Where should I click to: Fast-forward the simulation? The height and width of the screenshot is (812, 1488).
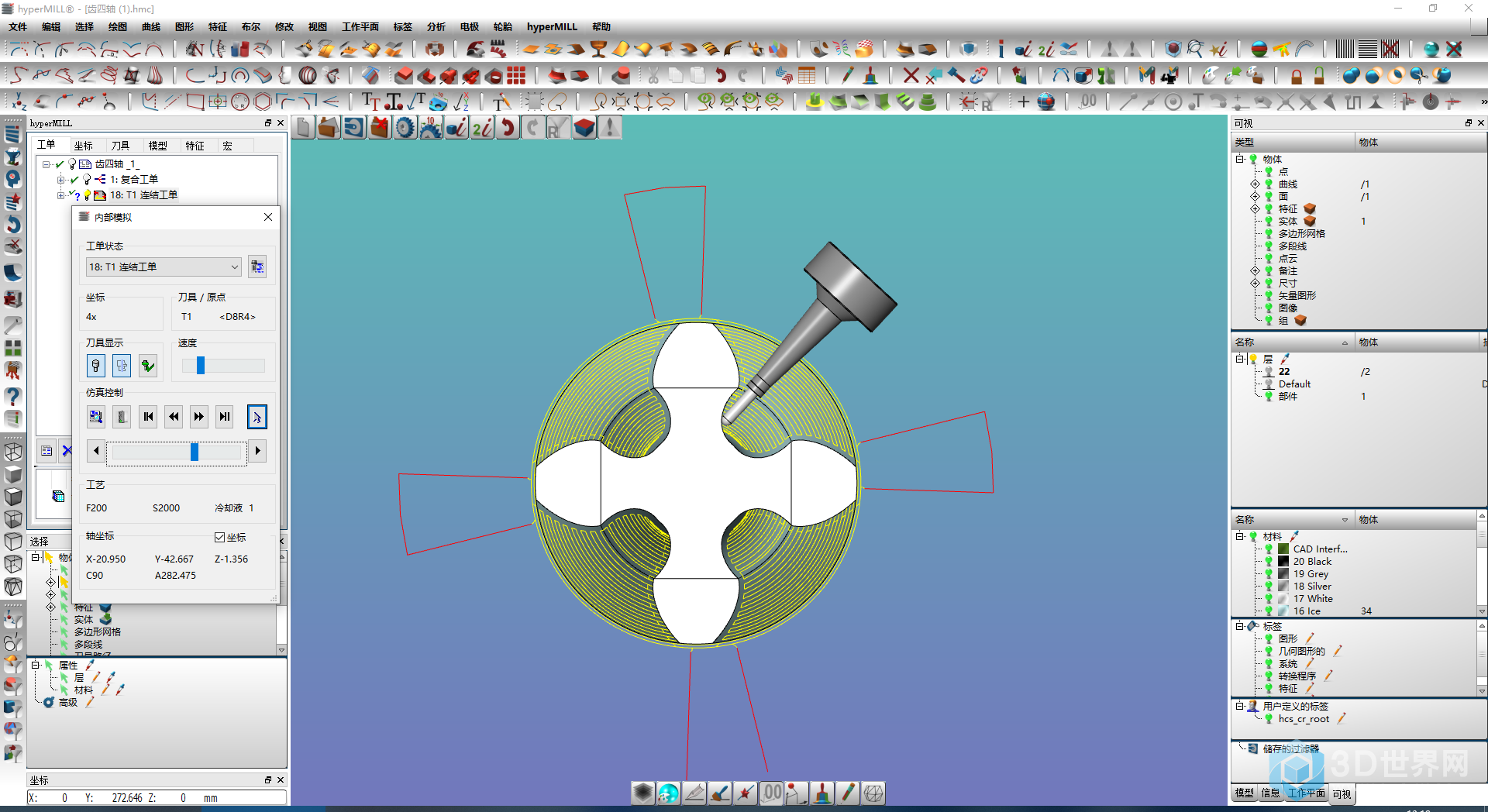pos(199,417)
